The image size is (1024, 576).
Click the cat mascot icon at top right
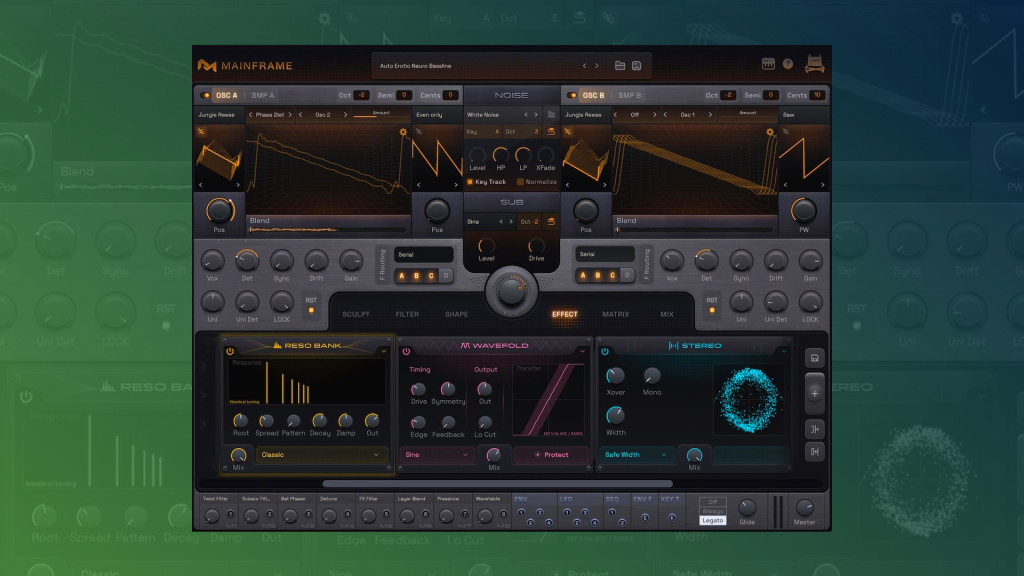(814, 63)
